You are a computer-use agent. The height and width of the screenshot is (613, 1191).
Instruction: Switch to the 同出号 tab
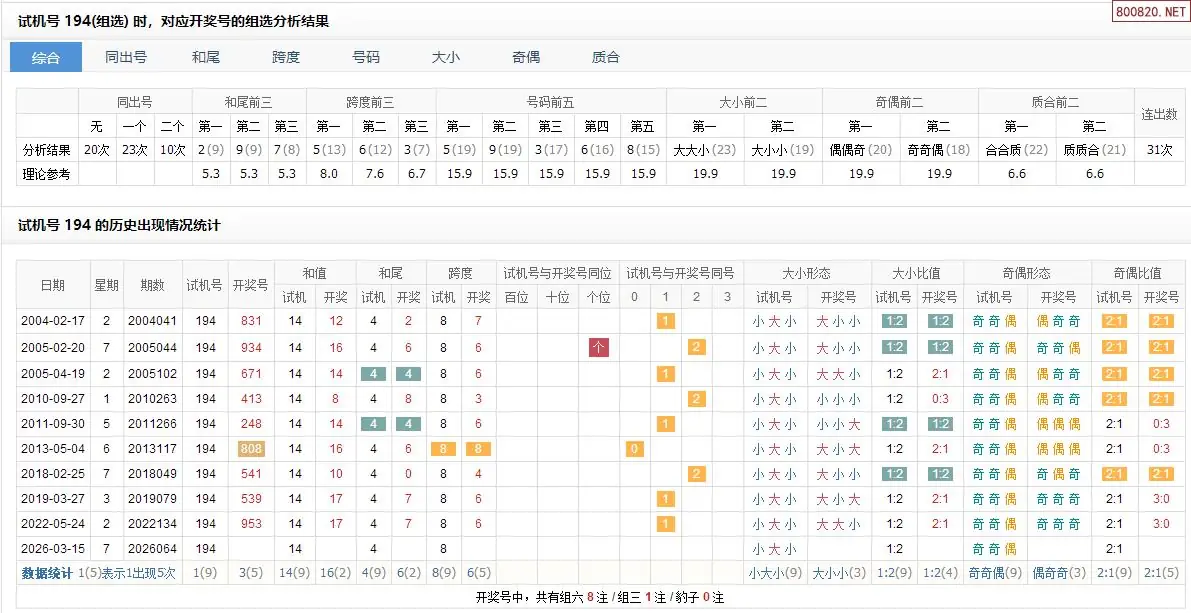126,57
